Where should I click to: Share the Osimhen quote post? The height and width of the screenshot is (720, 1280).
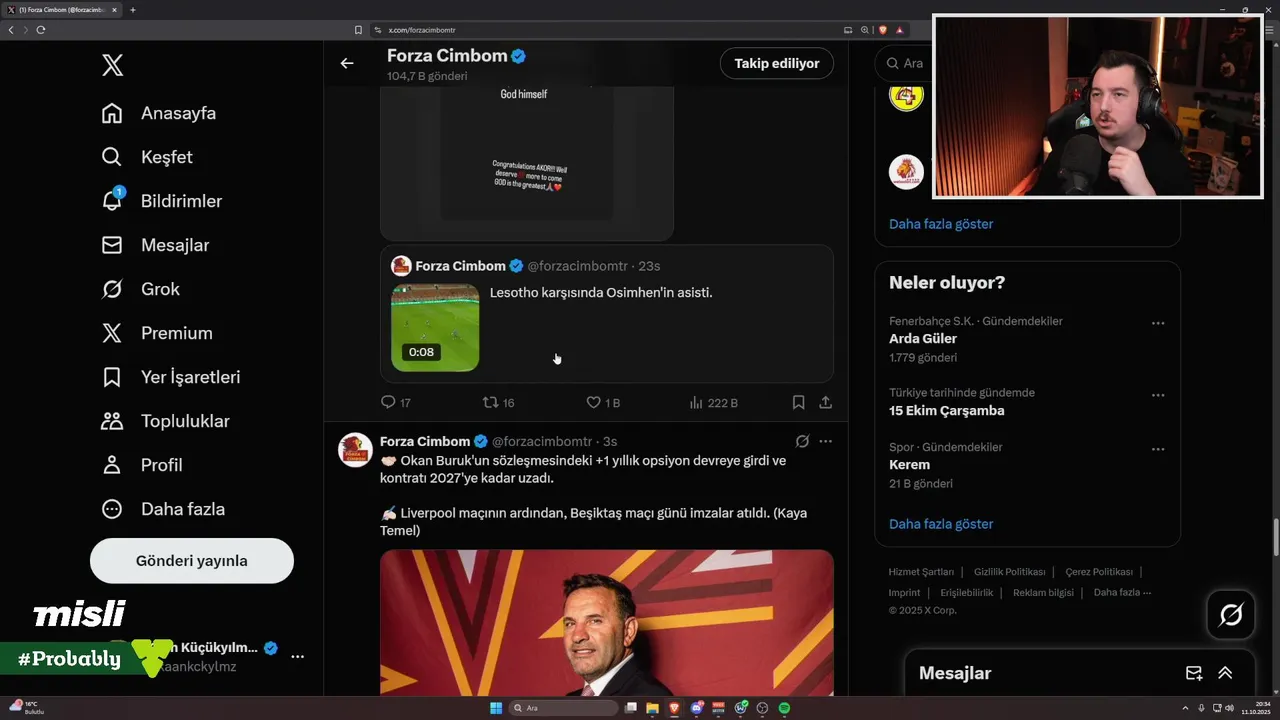[825, 402]
